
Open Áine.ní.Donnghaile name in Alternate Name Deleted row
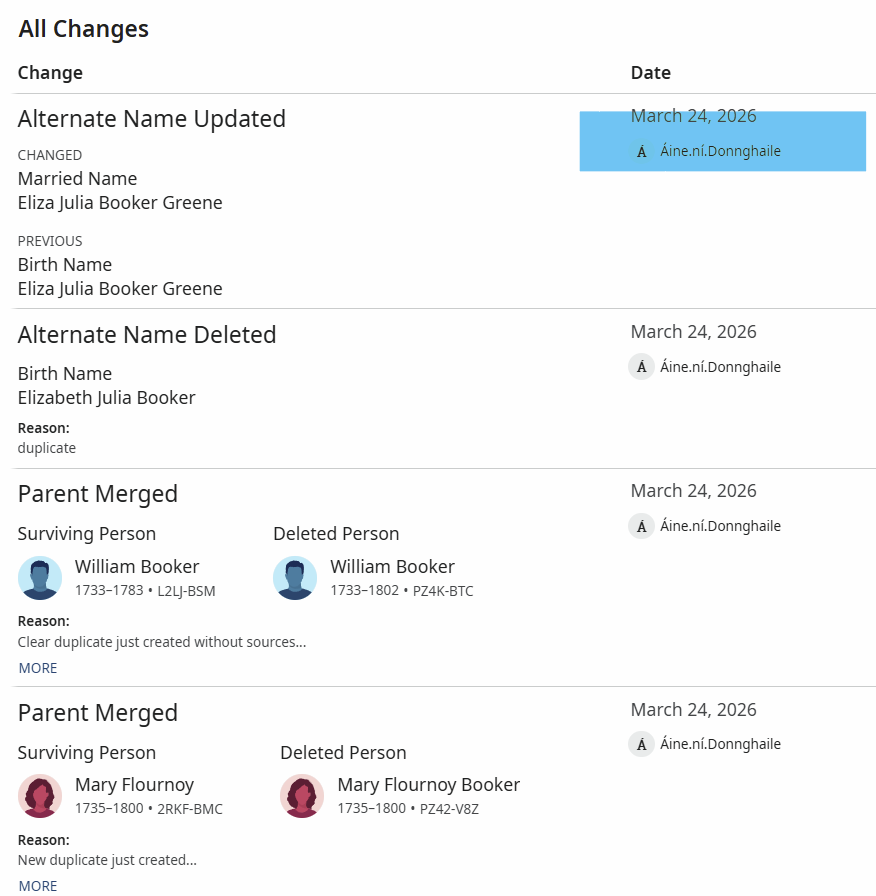[x=720, y=367]
